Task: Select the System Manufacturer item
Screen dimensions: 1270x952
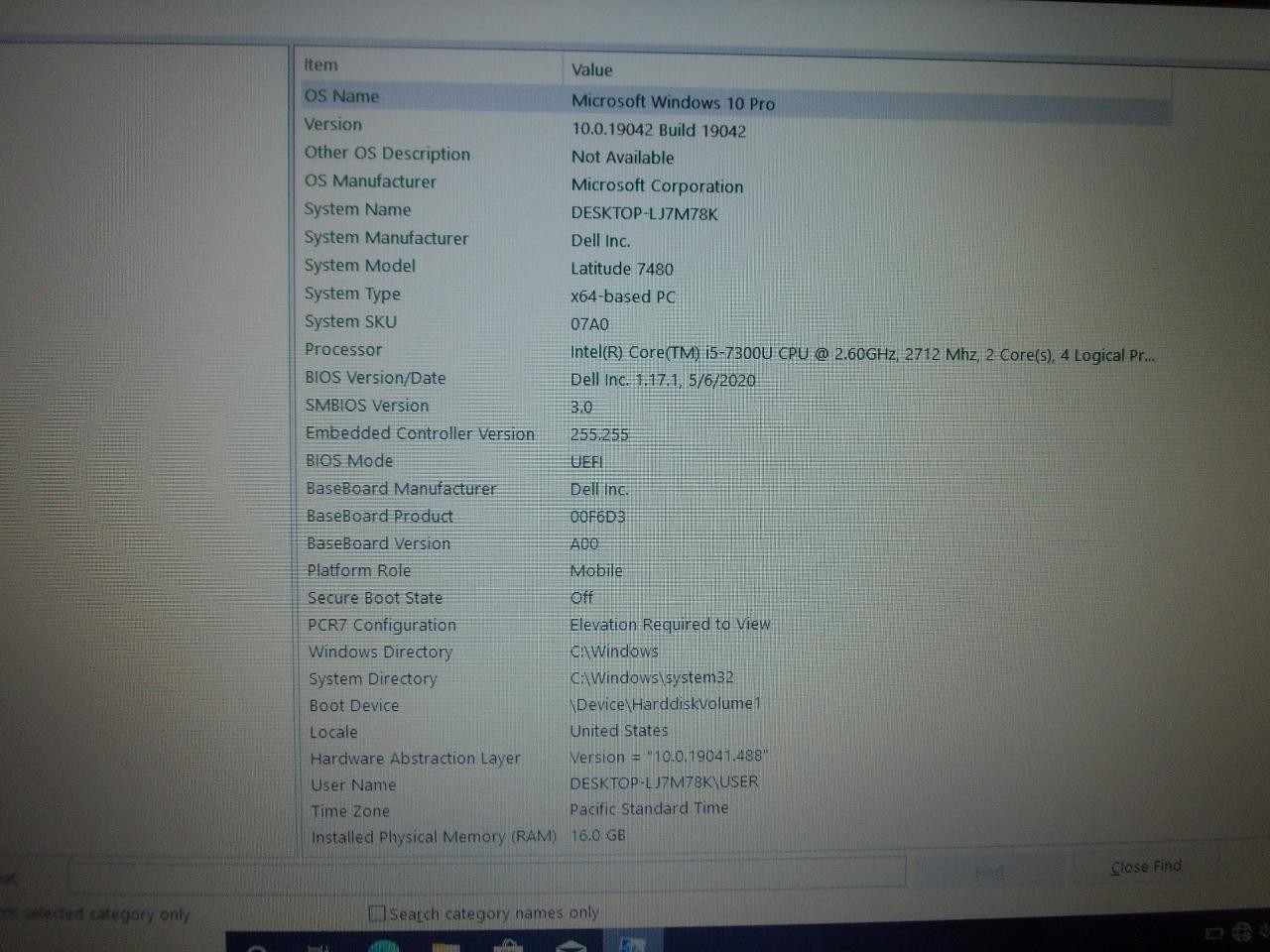Action: (x=386, y=238)
